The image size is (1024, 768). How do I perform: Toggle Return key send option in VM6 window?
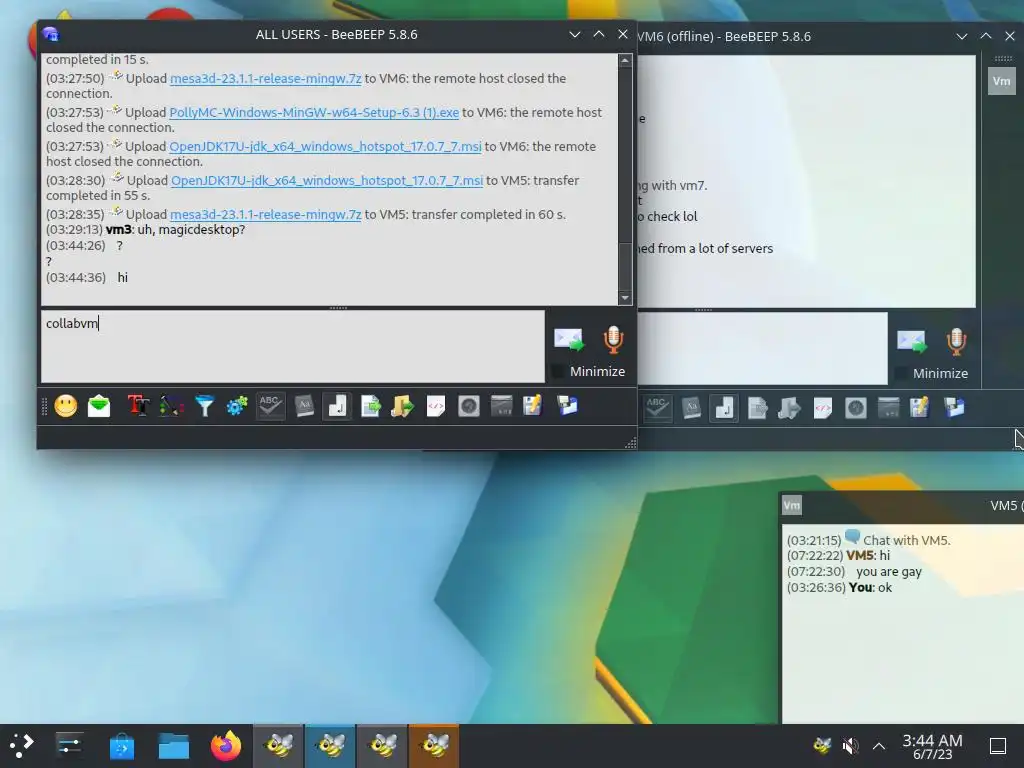(x=724, y=408)
